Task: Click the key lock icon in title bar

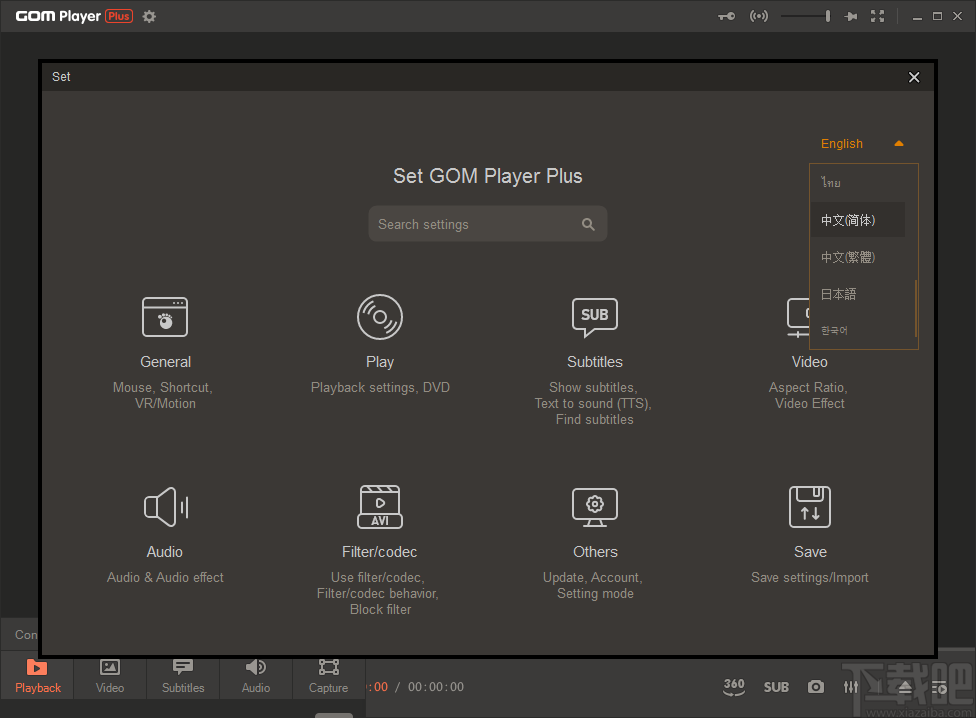Action: (x=726, y=16)
